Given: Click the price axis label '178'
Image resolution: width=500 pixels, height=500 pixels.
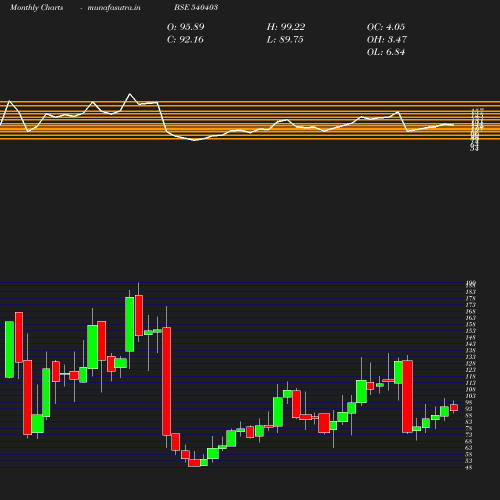Looking at the screenshot, I should pyautogui.click(x=471, y=298).
